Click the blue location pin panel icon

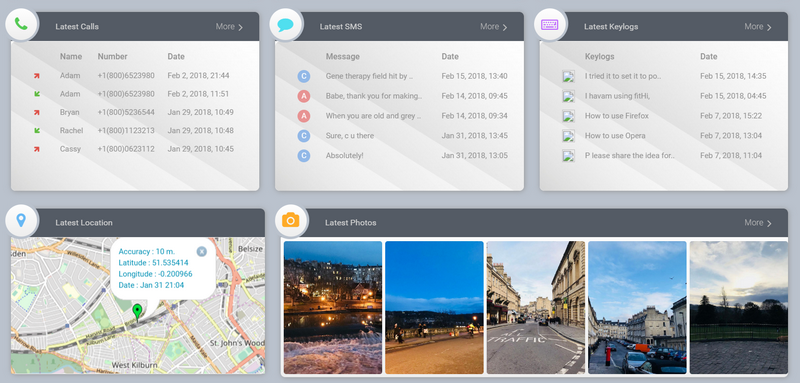coord(21,220)
